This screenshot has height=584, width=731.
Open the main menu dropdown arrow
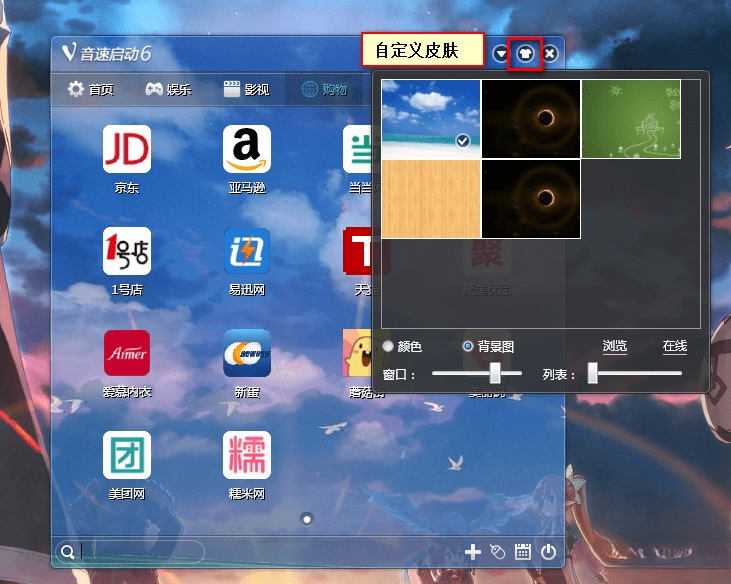(501, 54)
